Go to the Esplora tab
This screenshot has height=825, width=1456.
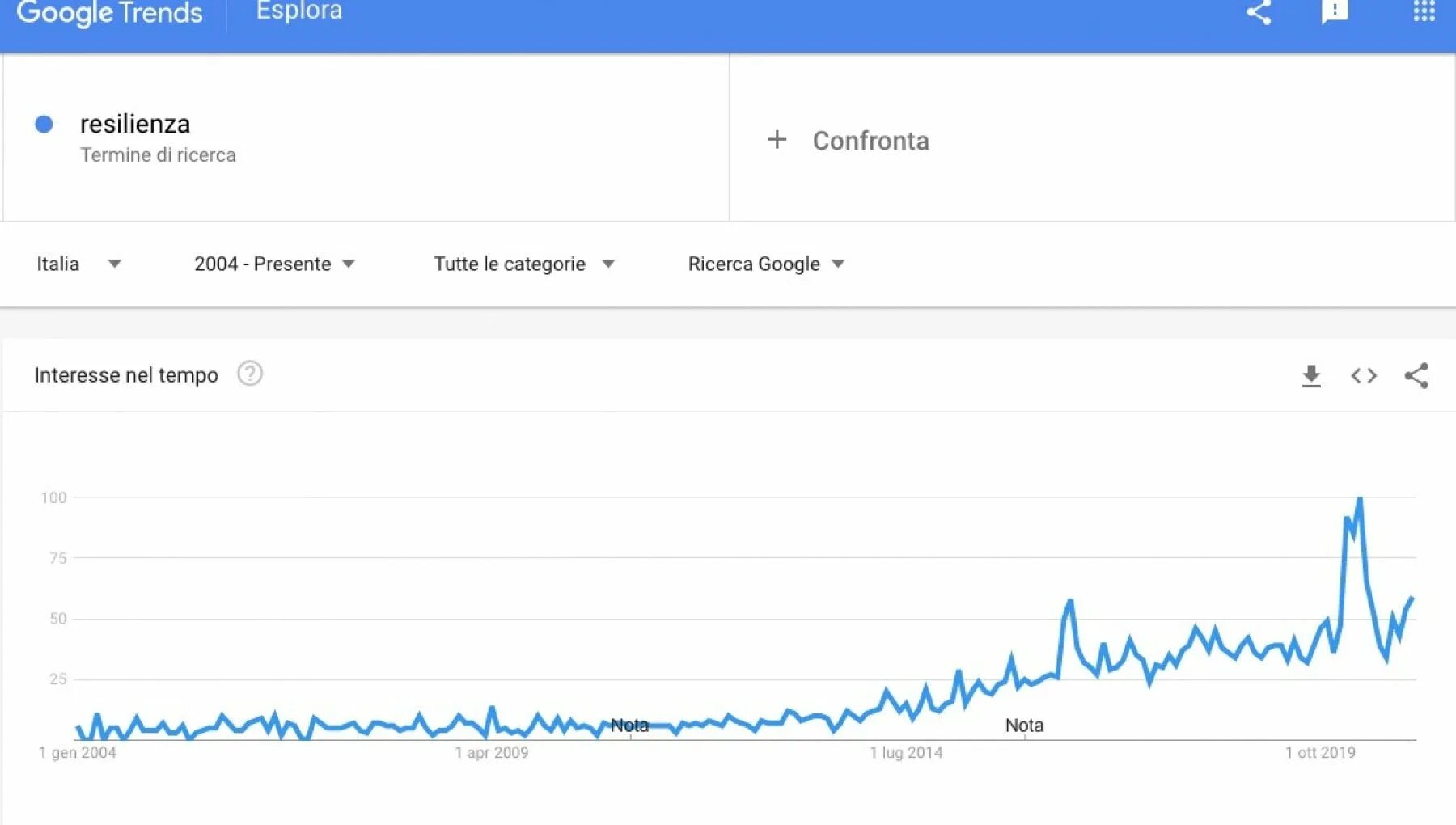pyautogui.click(x=299, y=11)
